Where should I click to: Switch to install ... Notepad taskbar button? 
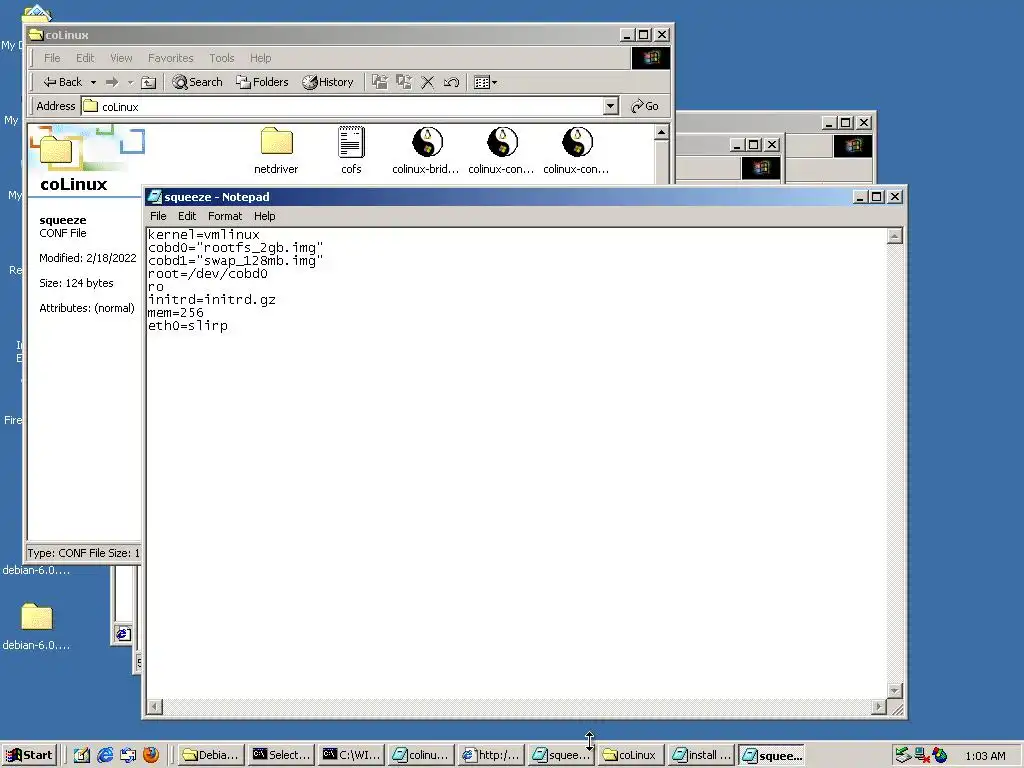pyautogui.click(x=701, y=755)
